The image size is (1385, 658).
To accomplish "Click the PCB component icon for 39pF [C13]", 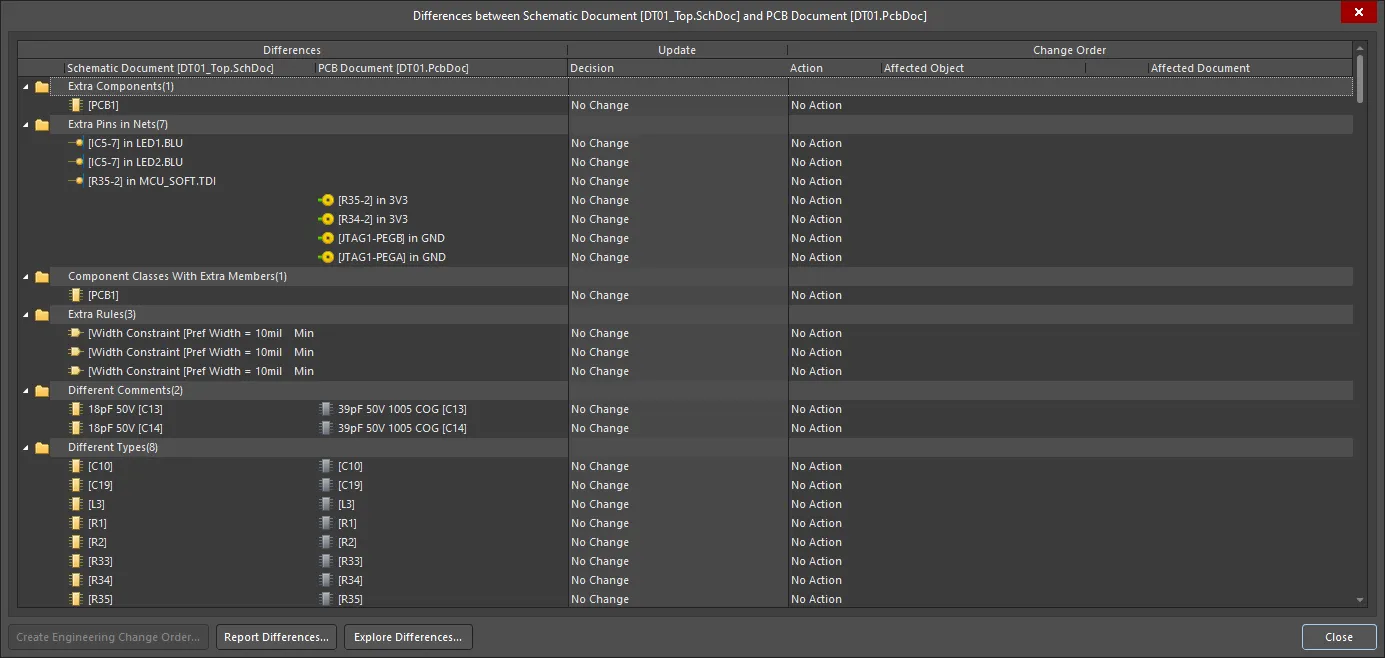I will pos(325,409).
